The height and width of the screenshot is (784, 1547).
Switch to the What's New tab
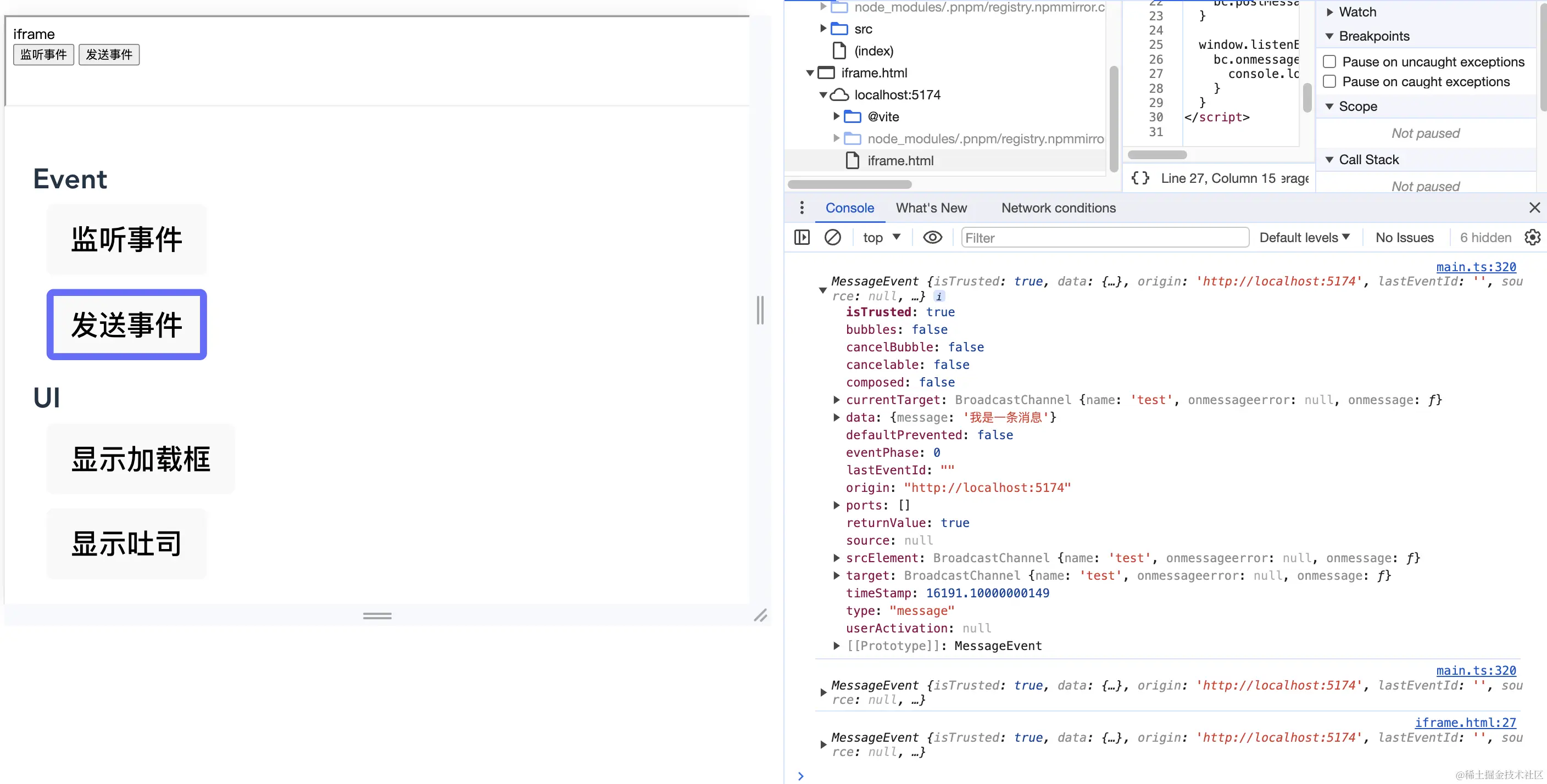931,208
